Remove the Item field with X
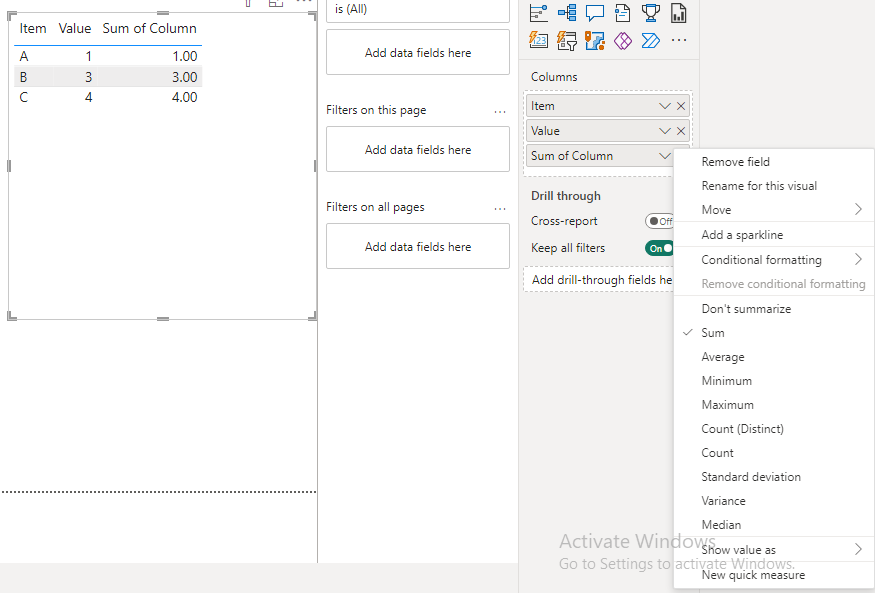Image resolution: width=875 pixels, height=593 pixels. 681,106
